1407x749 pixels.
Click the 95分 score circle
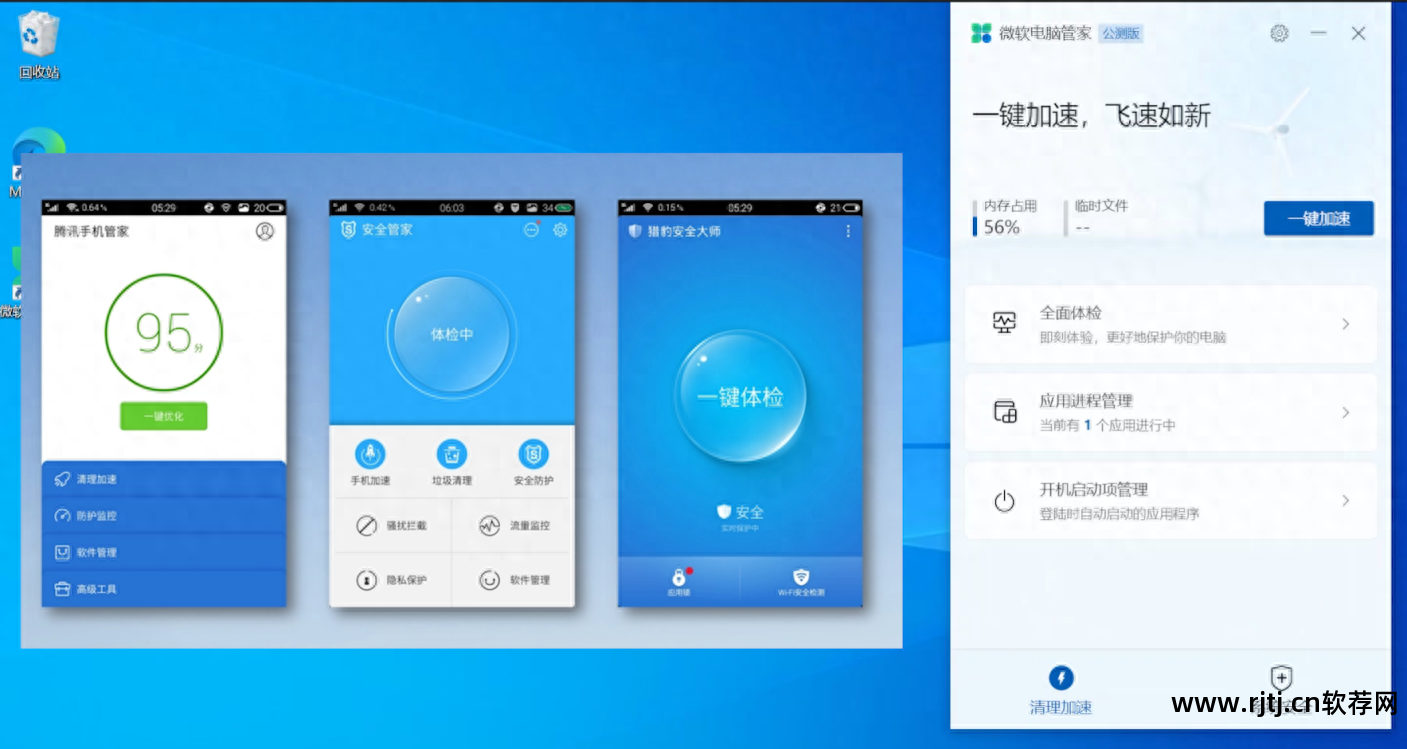coord(164,332)
